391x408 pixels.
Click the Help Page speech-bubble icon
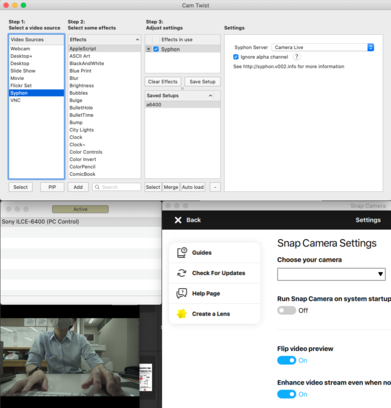point(182,293)
